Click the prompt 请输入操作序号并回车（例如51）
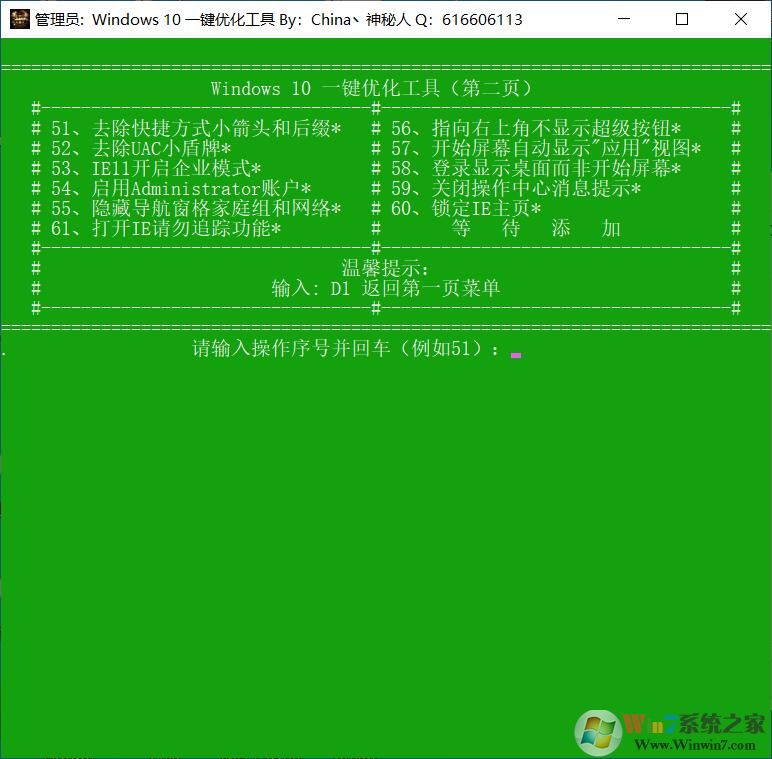The width and height of the screenshot is (772, 759). click(345, 348)
